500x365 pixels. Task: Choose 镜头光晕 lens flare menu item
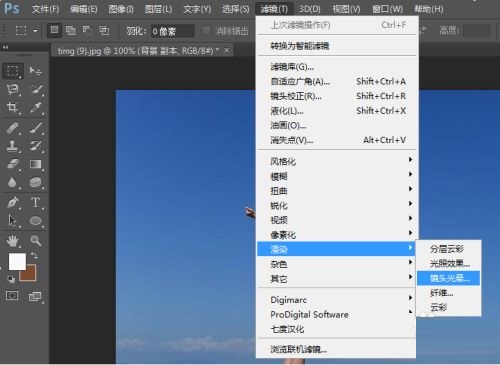coord(448,278)
